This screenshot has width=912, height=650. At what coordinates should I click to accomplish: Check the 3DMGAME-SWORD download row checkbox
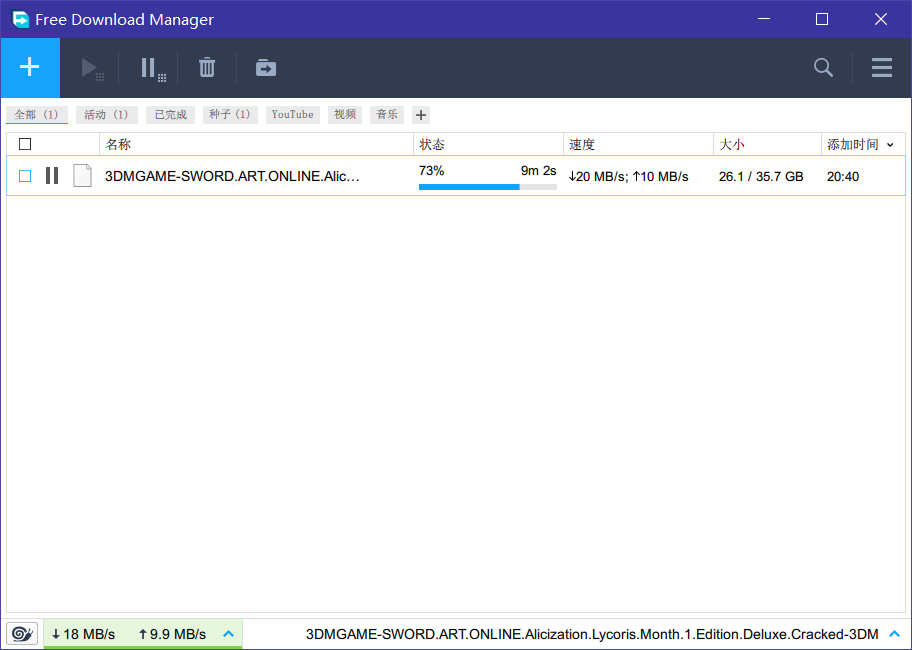click(25, 176)
